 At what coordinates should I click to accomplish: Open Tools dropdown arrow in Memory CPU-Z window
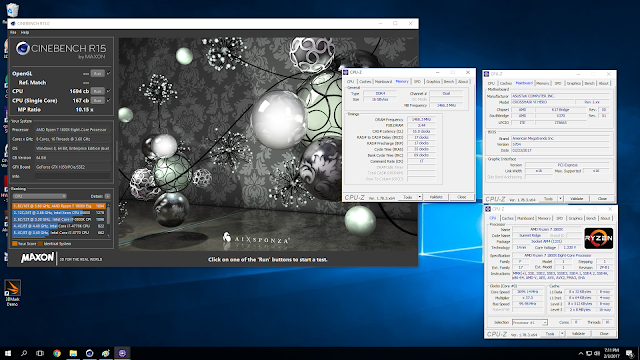tap(420, 197)
